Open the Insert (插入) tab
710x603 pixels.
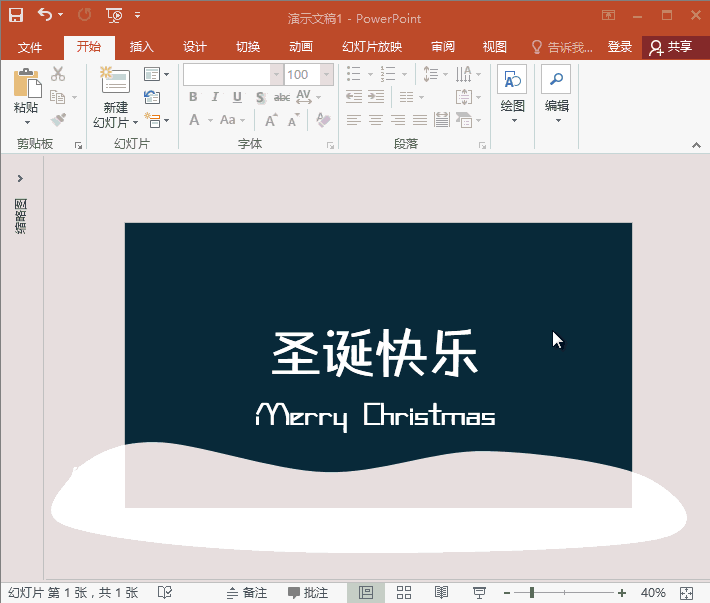pyautogui.click(x=142, y=47)
